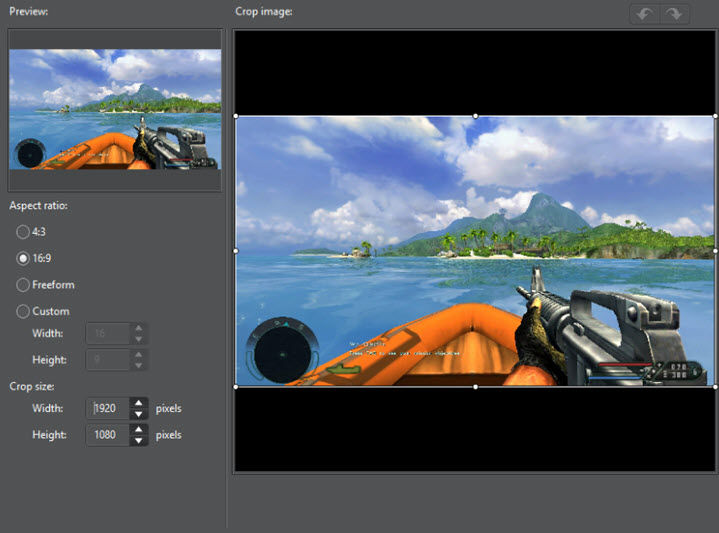Click the top-left crop corner handle

[x=236, y=116]
